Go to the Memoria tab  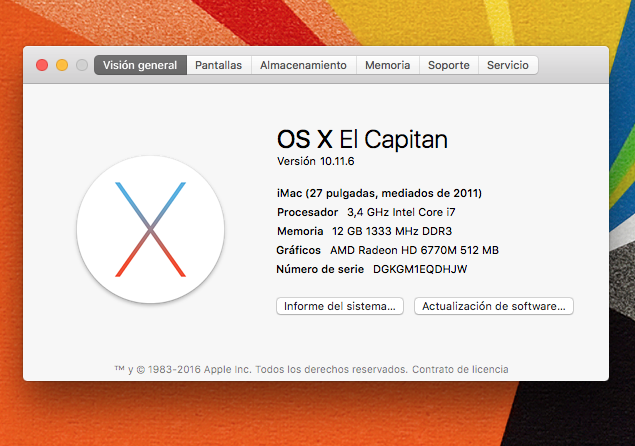coord(387,65)
